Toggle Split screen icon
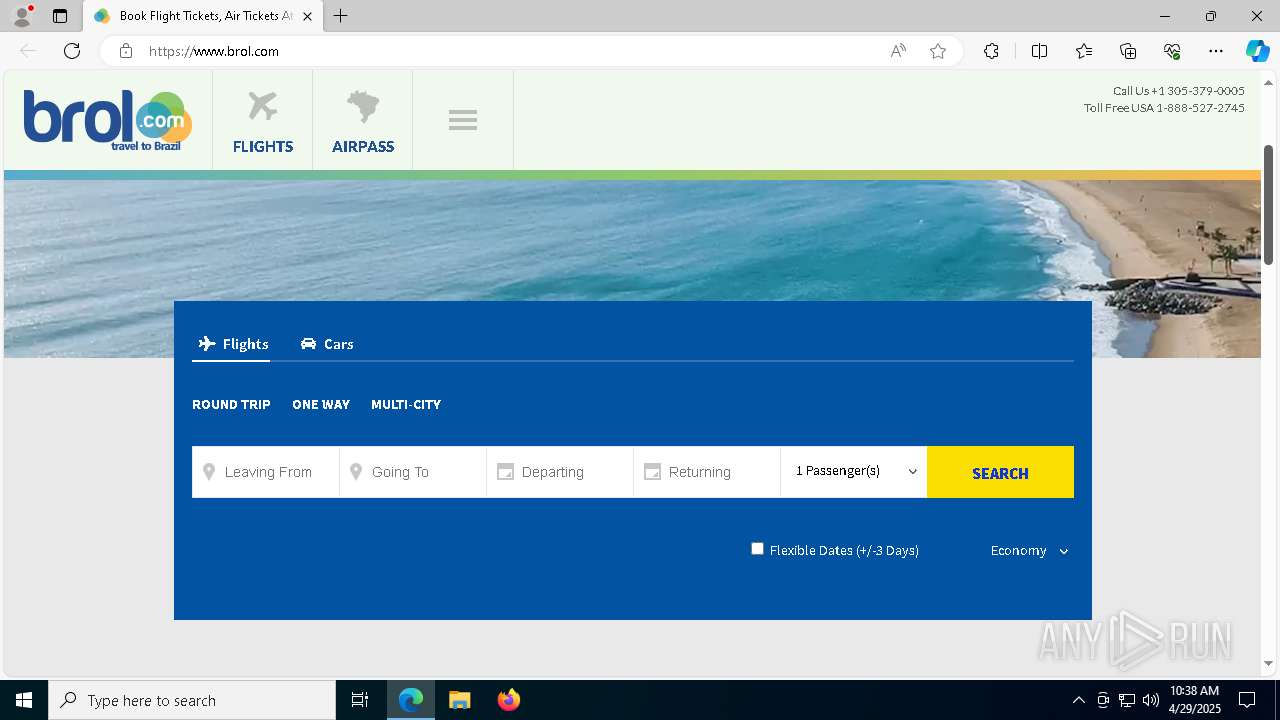 tap(1039, 51)
